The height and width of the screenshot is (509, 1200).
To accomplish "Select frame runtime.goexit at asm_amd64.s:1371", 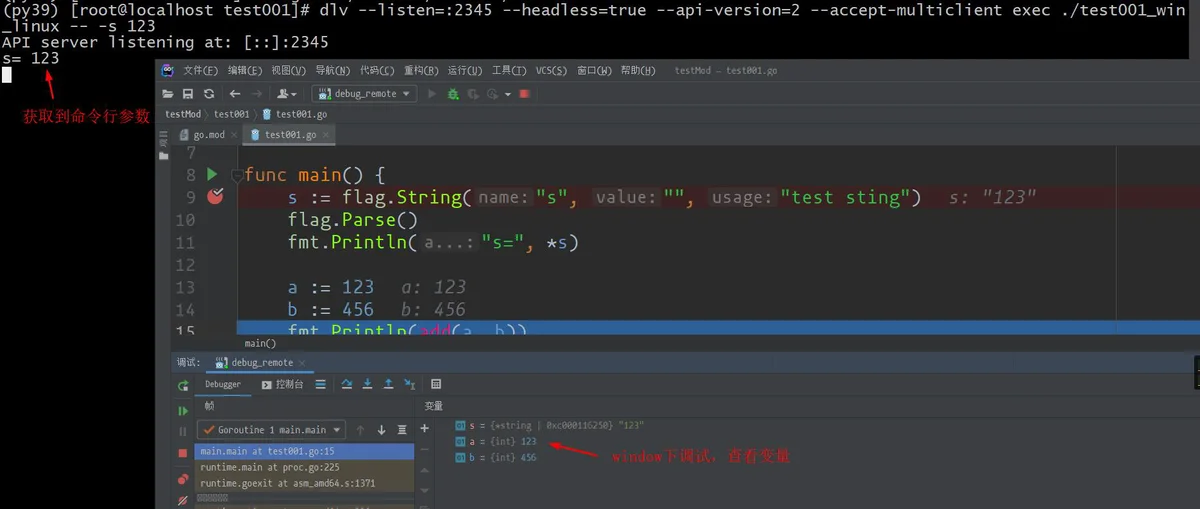I will [304, 483].
